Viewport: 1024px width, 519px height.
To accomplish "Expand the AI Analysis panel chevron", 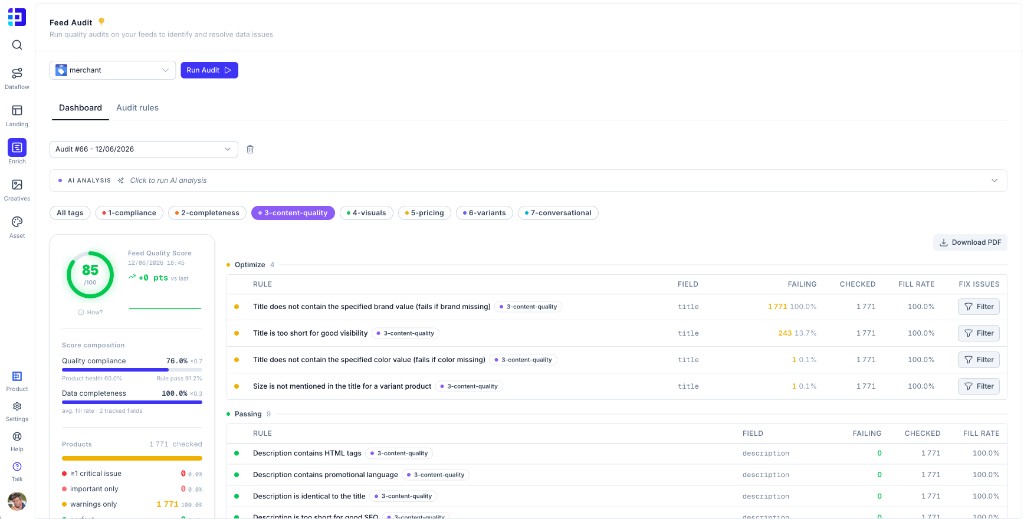I will click(994, 180).
